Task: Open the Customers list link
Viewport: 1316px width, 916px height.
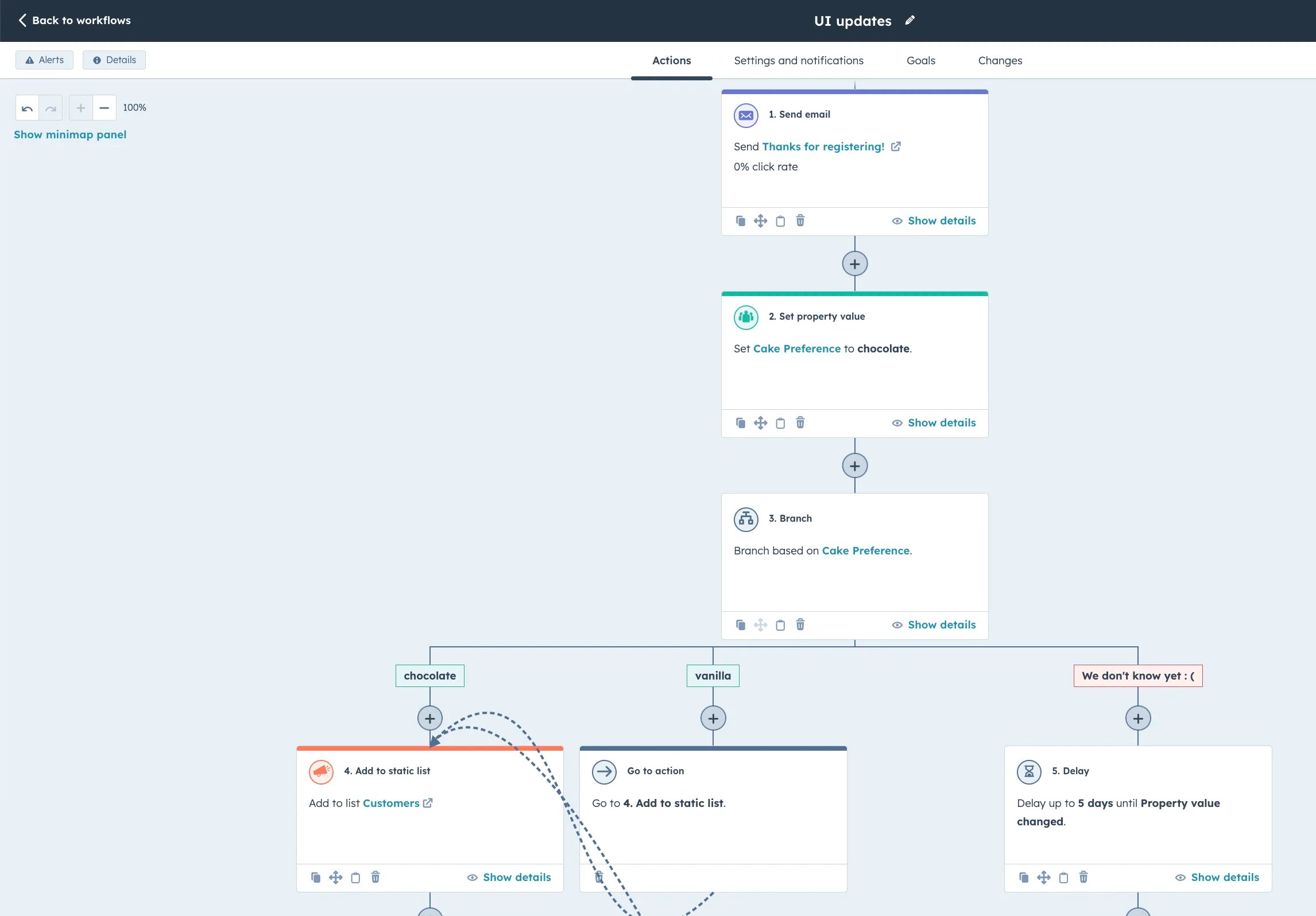Action: (x=391, y=803)
